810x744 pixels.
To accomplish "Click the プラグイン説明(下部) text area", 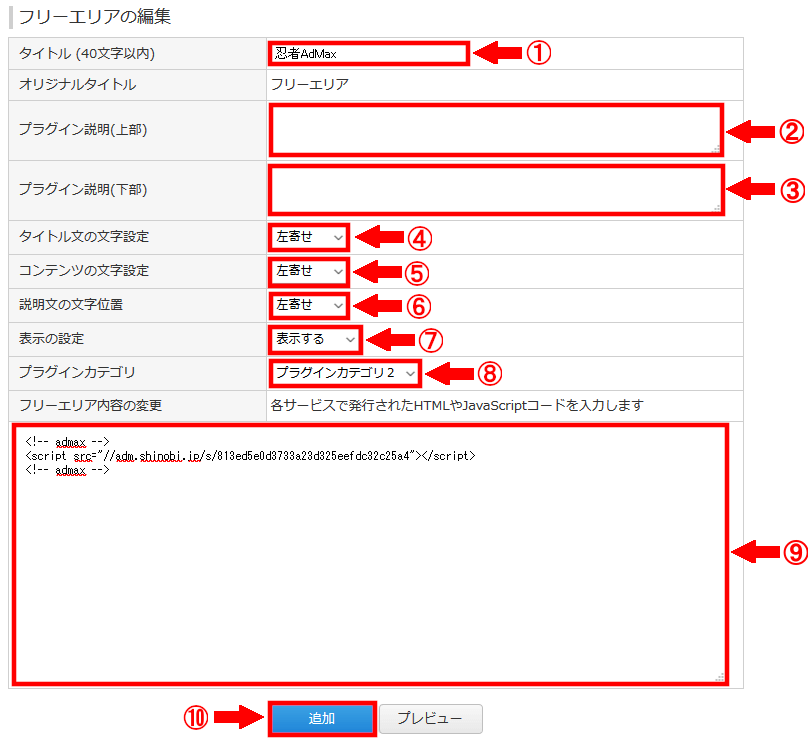I will click(x=496, y=190).
